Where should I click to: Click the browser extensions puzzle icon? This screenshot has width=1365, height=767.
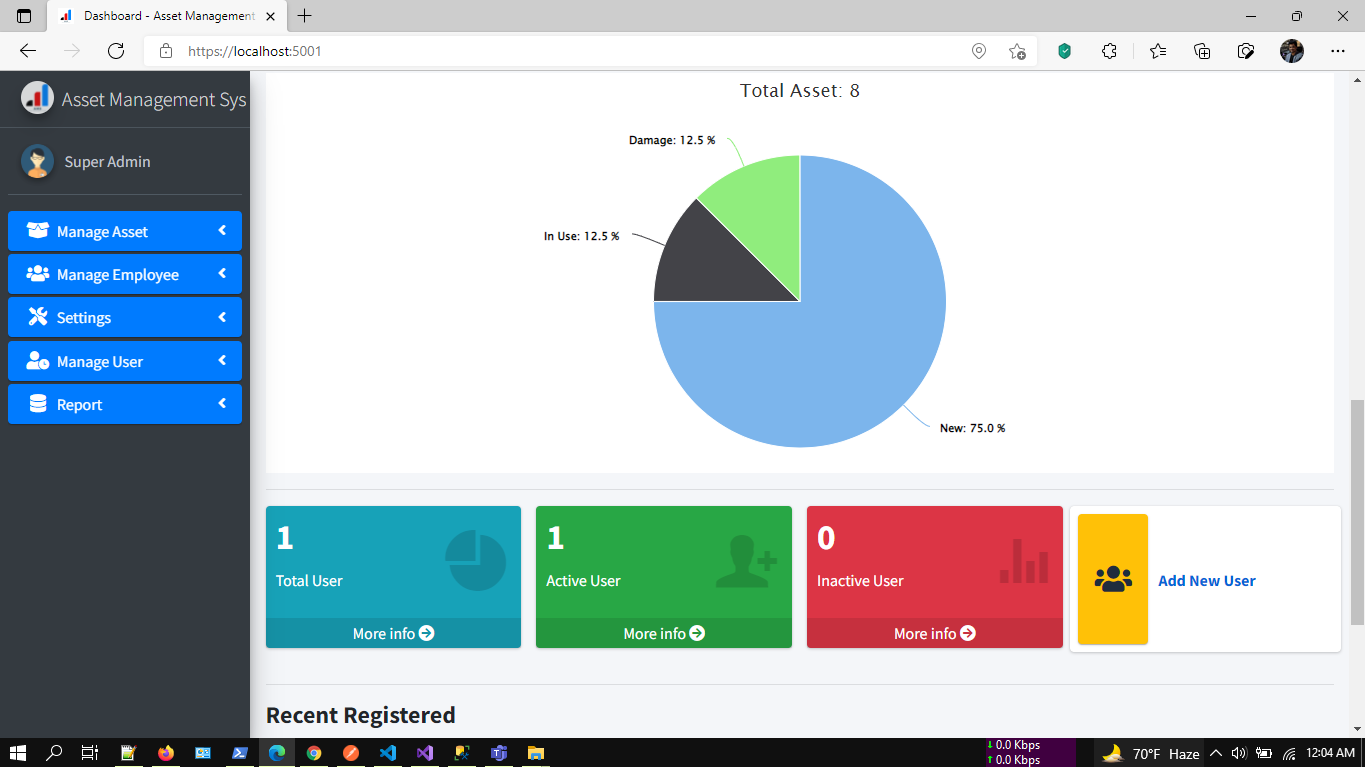(1109, 51)
